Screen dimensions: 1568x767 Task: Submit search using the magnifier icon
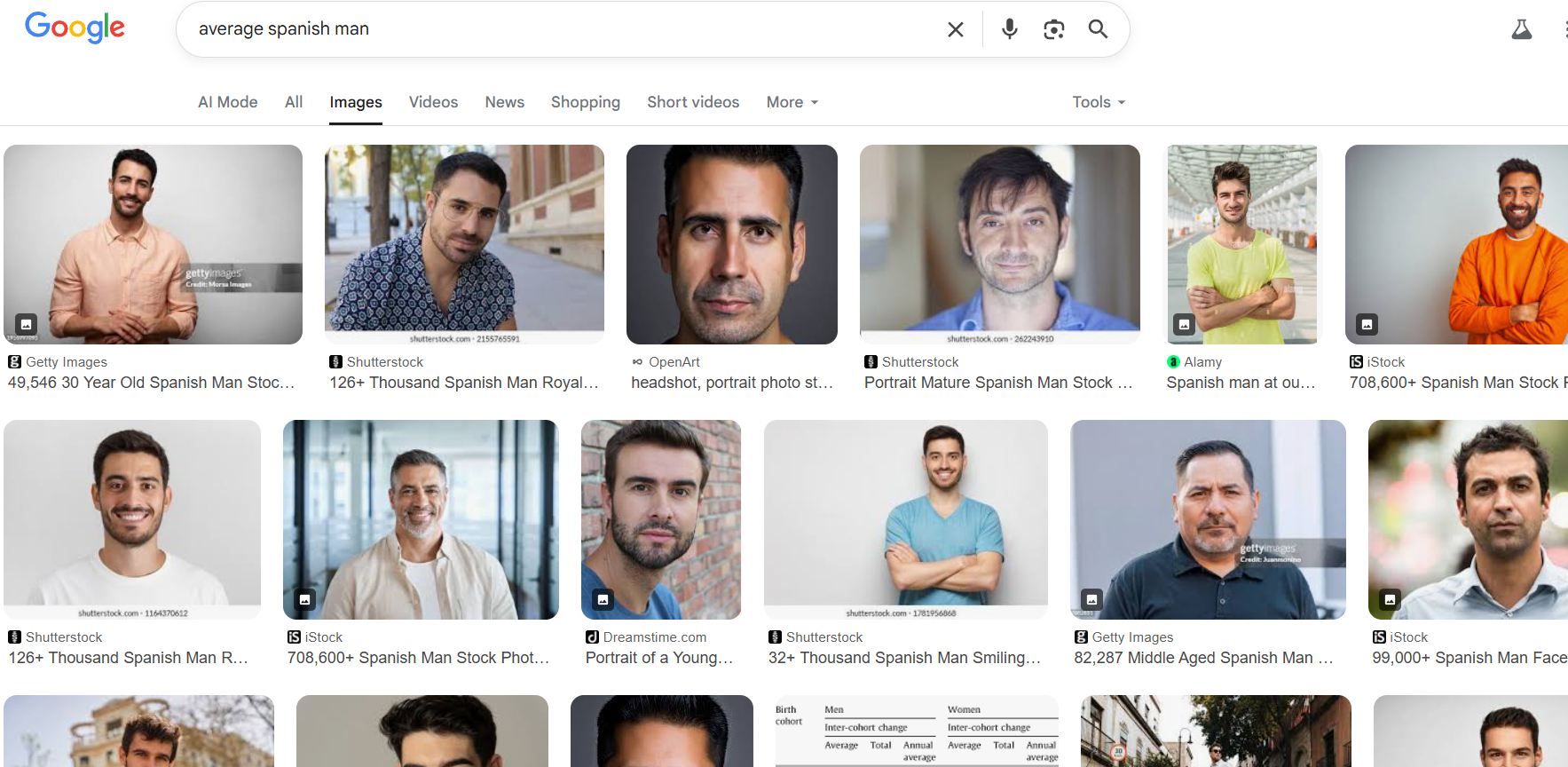pos(1099,29)
